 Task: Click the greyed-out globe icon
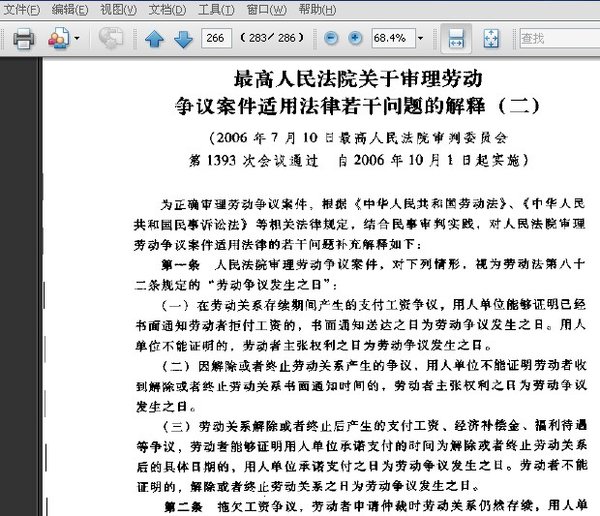(111, 38)
